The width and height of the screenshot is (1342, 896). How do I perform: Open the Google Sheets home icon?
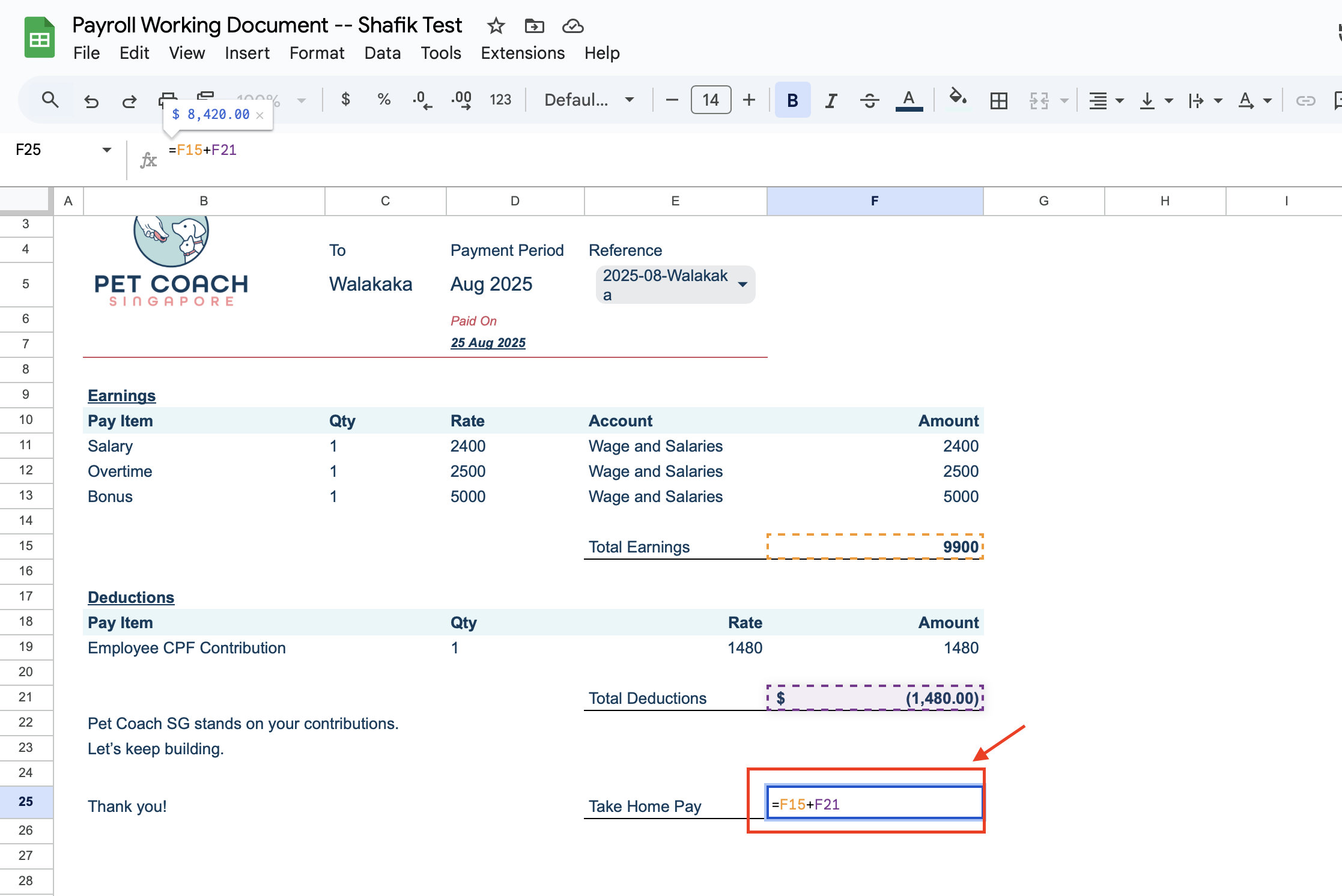click(40, 38)
